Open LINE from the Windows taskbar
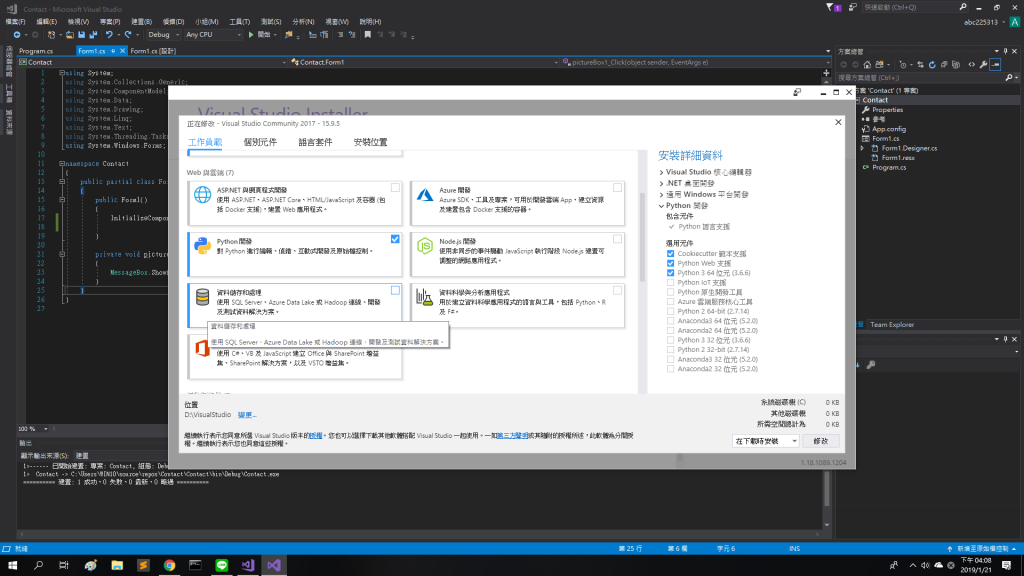Viewport: 1024px width, 576px height. point(221,565)
